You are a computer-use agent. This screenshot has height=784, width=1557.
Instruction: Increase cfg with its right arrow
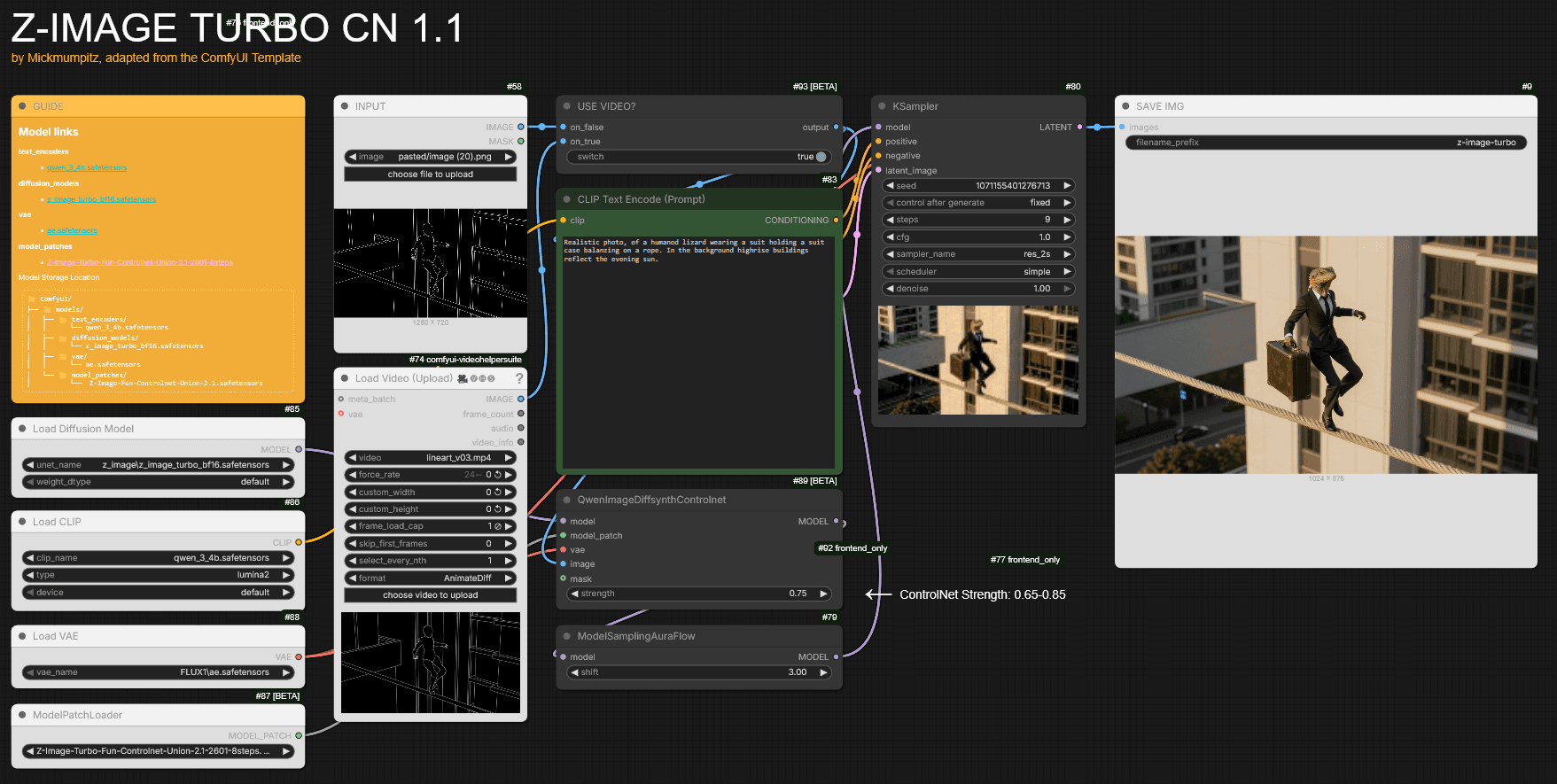click(1067, 237)
